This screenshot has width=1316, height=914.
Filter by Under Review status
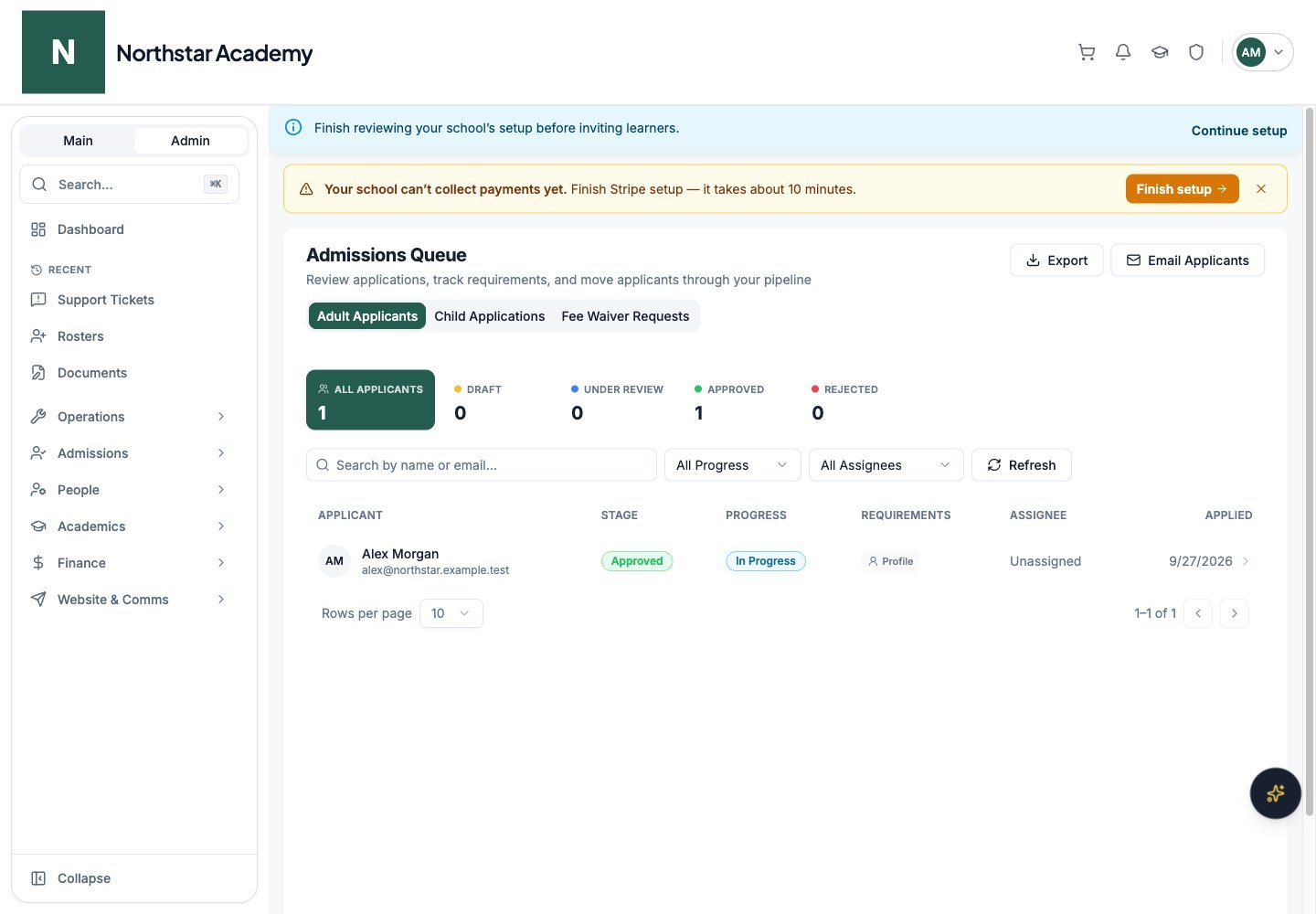click(618, 399)
